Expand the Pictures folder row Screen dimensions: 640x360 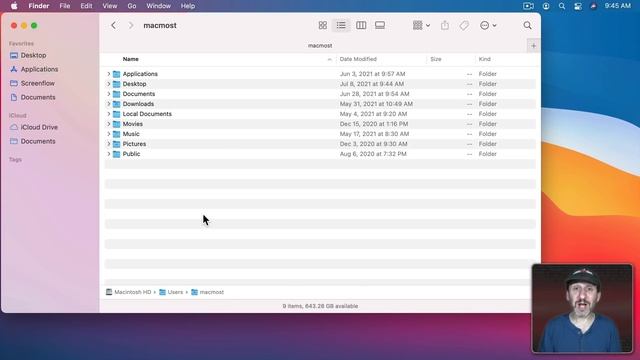pos(109,144)
